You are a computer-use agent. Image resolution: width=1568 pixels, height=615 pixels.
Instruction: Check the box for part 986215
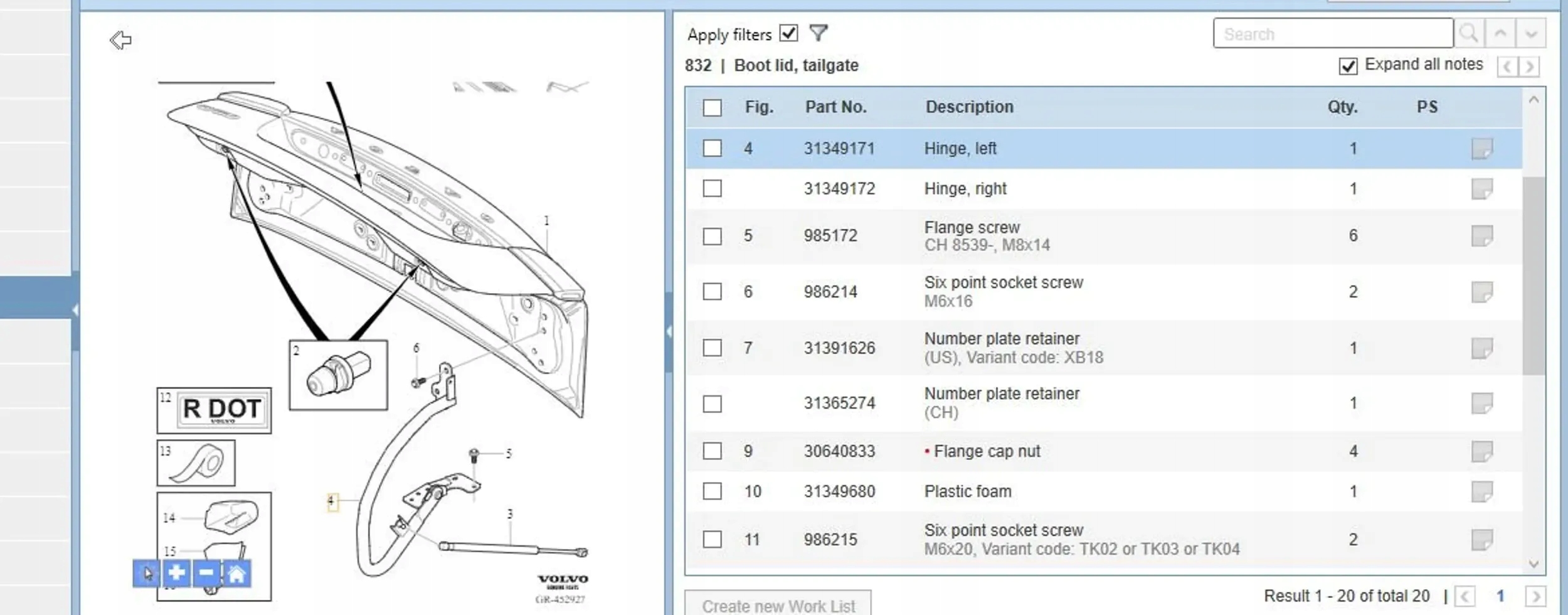point(712,539)
